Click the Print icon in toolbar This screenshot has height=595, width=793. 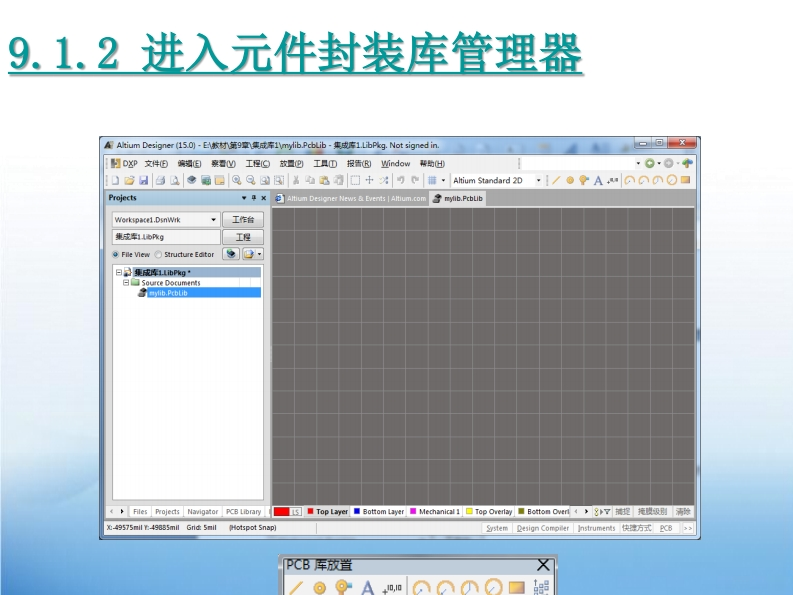pyautogui.click(x=160, y=180)
